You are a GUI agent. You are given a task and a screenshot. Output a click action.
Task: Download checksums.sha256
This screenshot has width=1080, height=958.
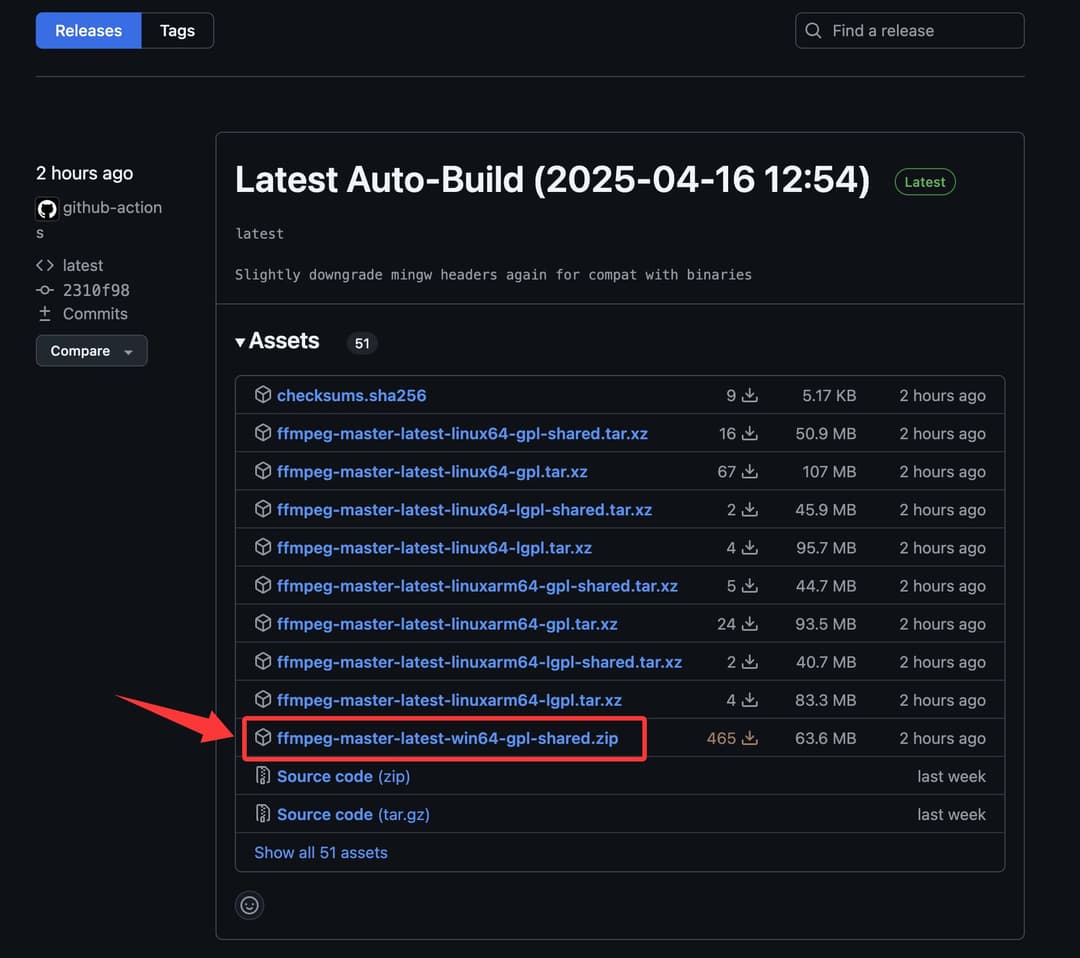click(351, 395)
